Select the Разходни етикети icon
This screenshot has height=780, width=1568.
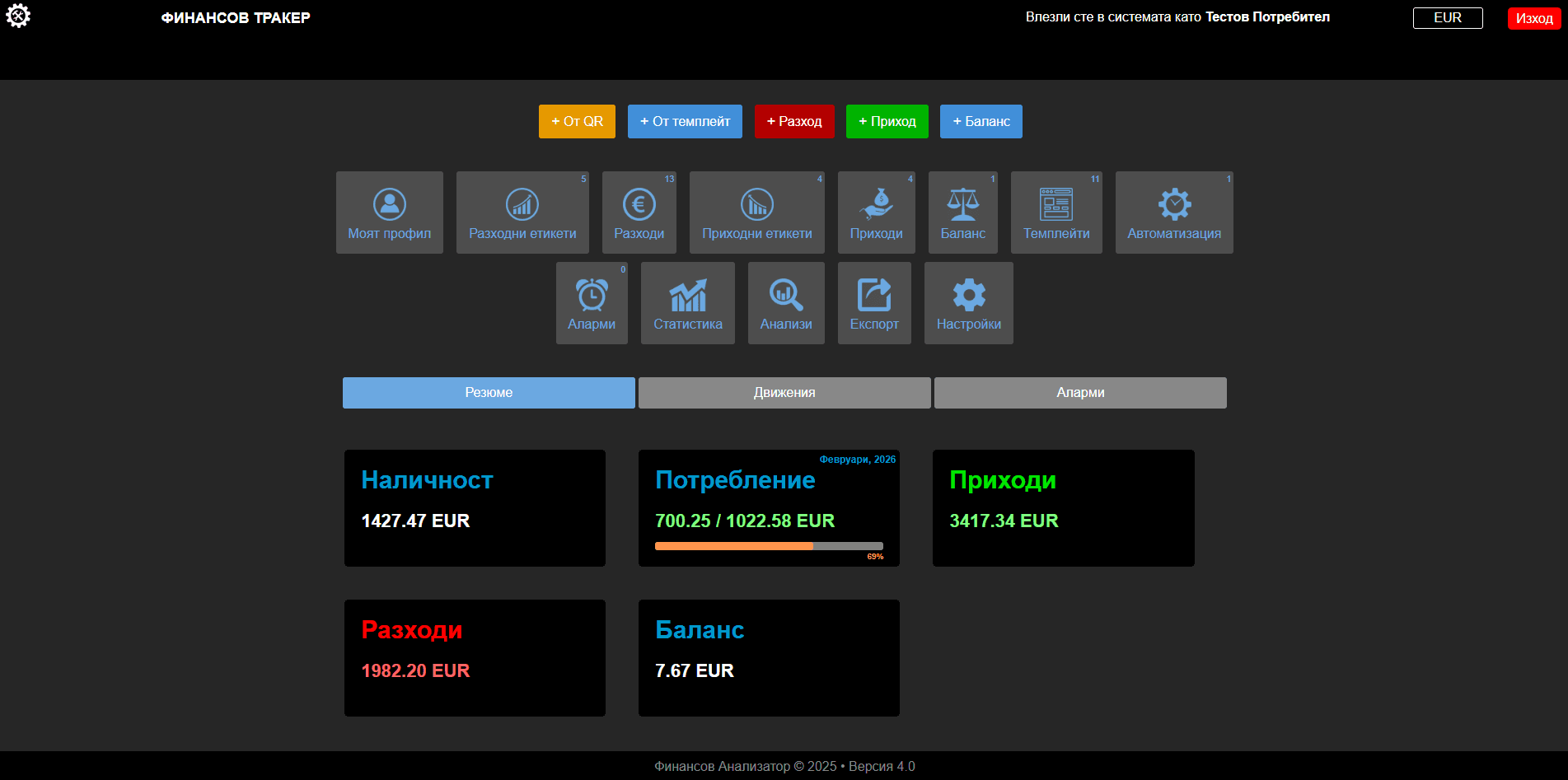click(x=522, y=213)
